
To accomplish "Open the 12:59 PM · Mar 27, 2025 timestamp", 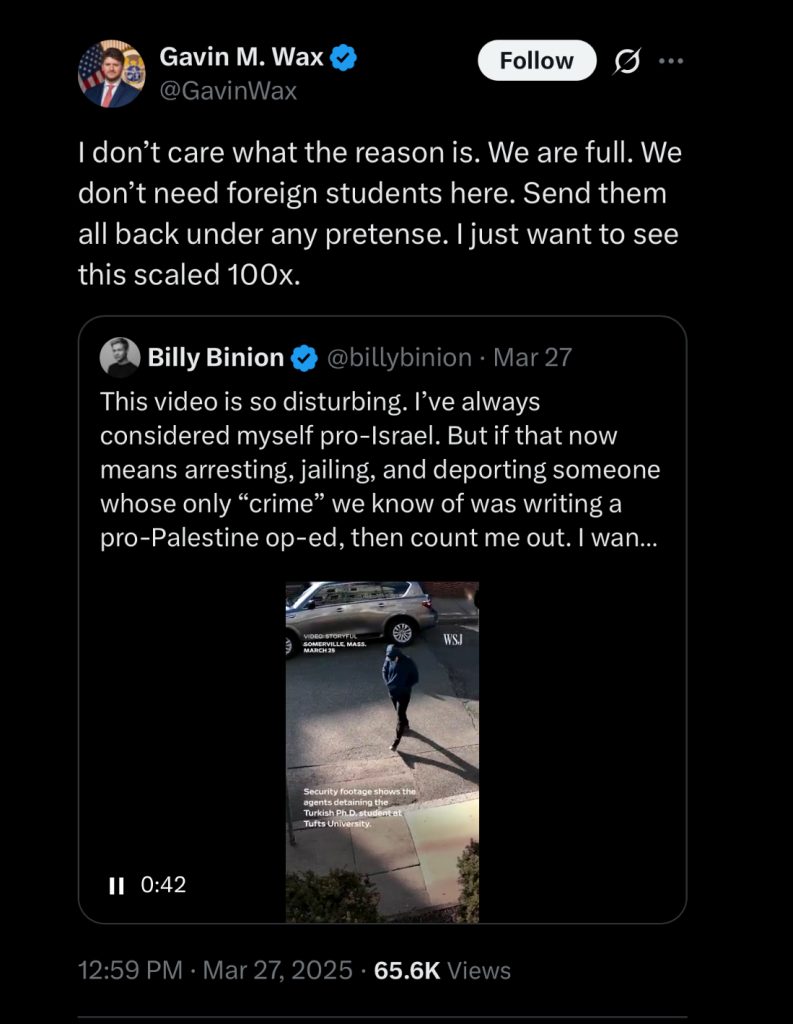I will tap(215, 970).
